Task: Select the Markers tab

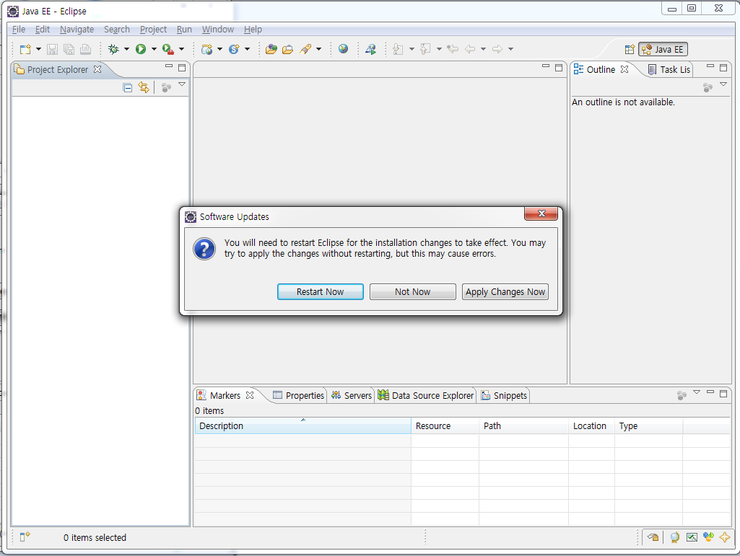Action: point(225,395)
